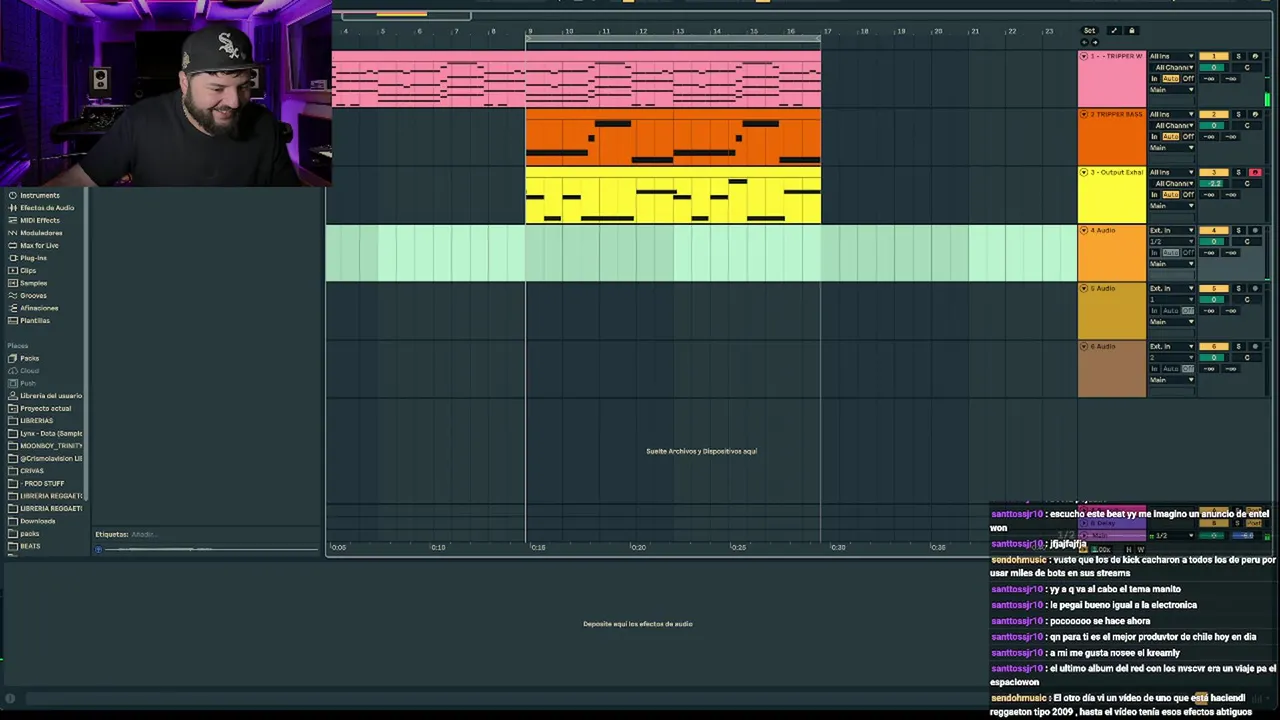Open - PROD STUFF folder
The image size is (1280, 720).
pos(42,483)
